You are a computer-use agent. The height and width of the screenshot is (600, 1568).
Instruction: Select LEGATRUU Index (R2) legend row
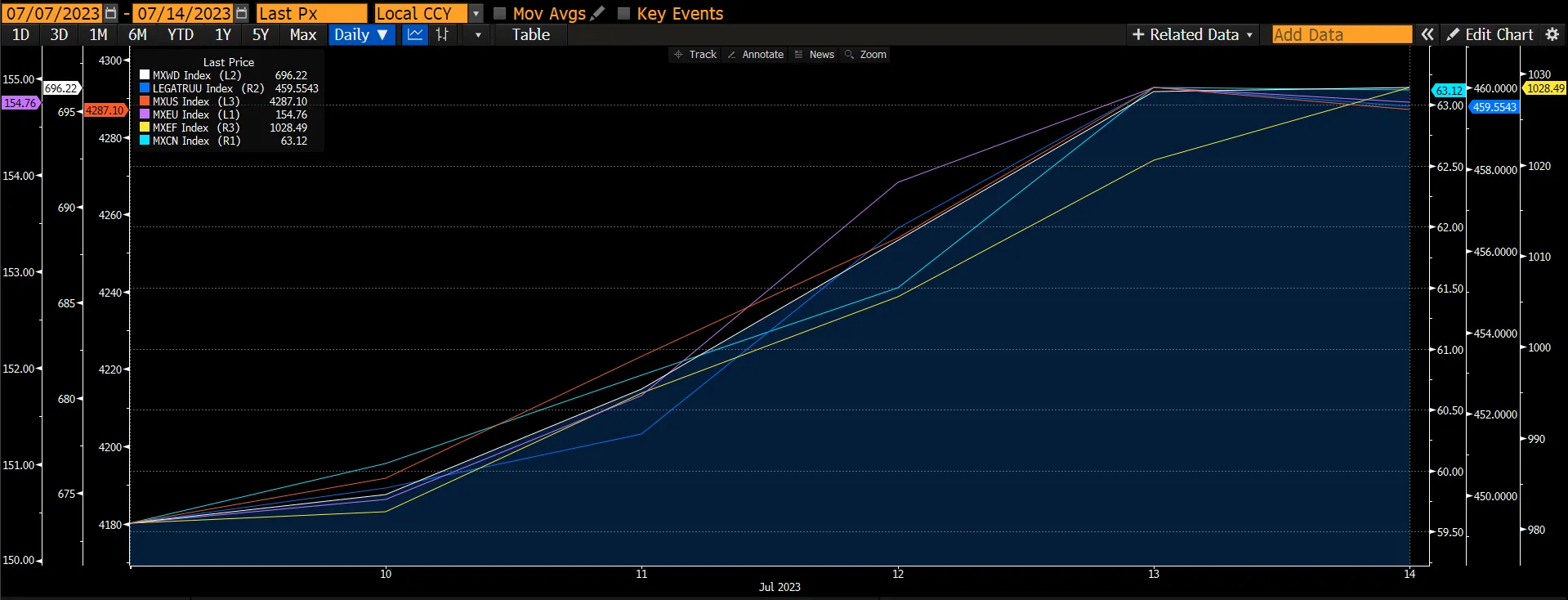pyautogui.click(x=229, y=88)
